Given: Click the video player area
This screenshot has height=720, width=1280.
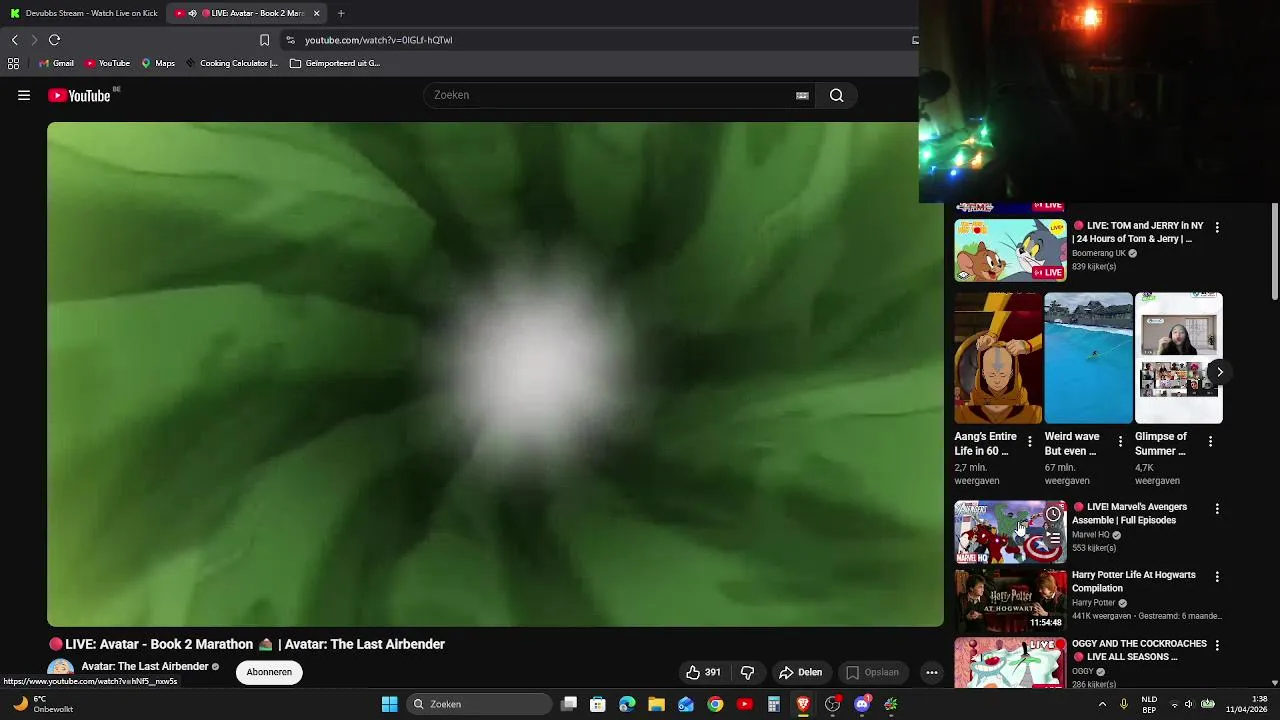Looking at the screenshot, I should pyautogui.click(x=495, y=374).
